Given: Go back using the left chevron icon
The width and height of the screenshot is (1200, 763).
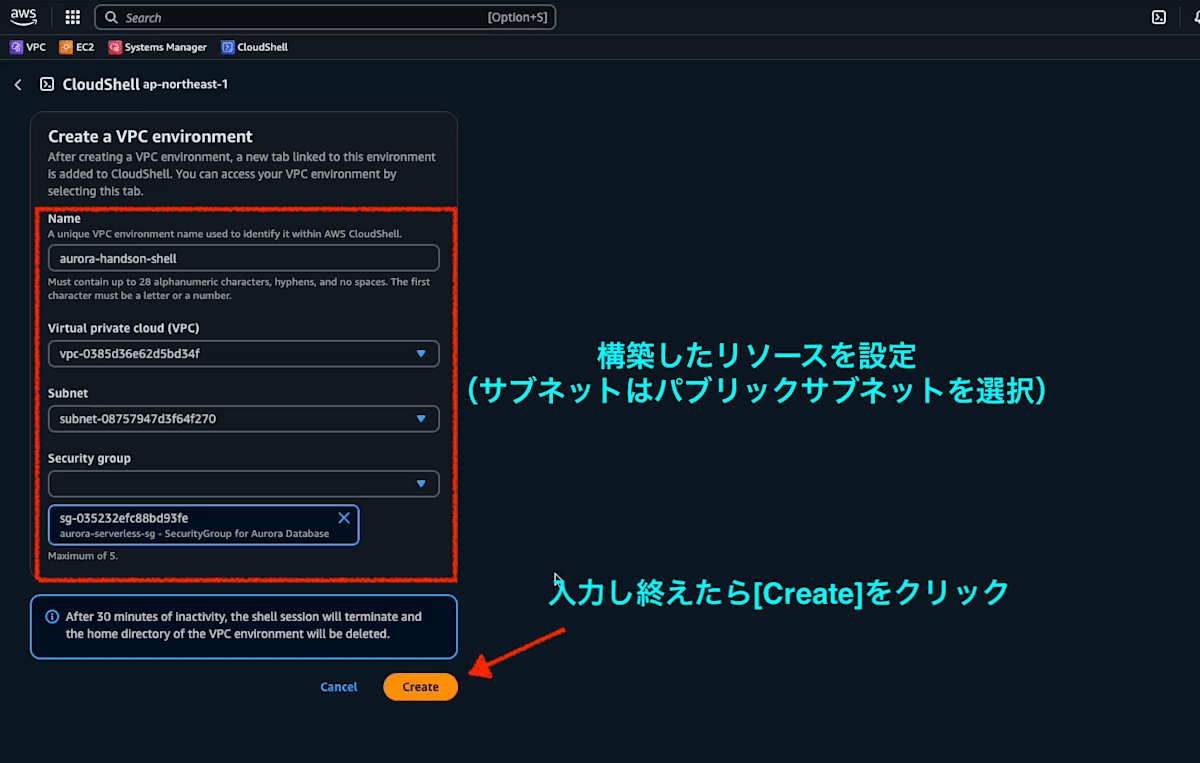Looking at the screenshot, I should 18,85.
